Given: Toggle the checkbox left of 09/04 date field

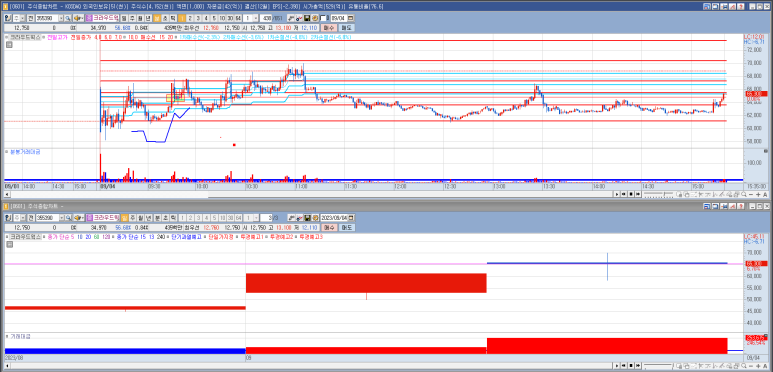Looking at the screenshot, I should 323,18.
